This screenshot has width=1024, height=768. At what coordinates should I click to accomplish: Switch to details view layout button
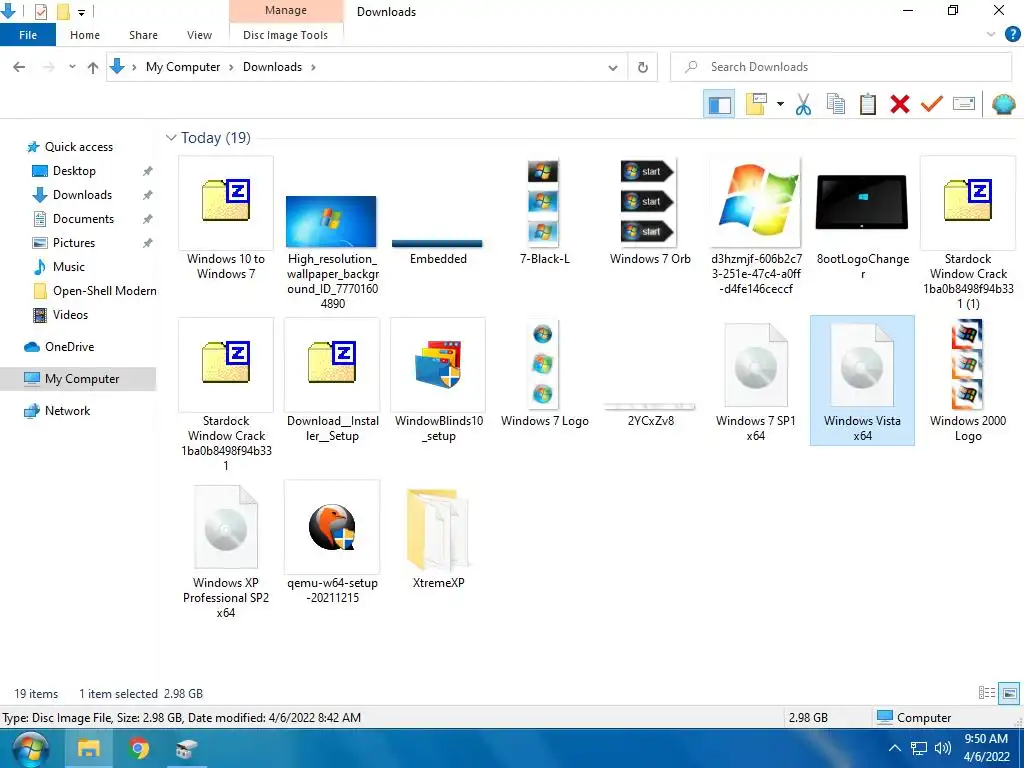(x=987, y=693)
